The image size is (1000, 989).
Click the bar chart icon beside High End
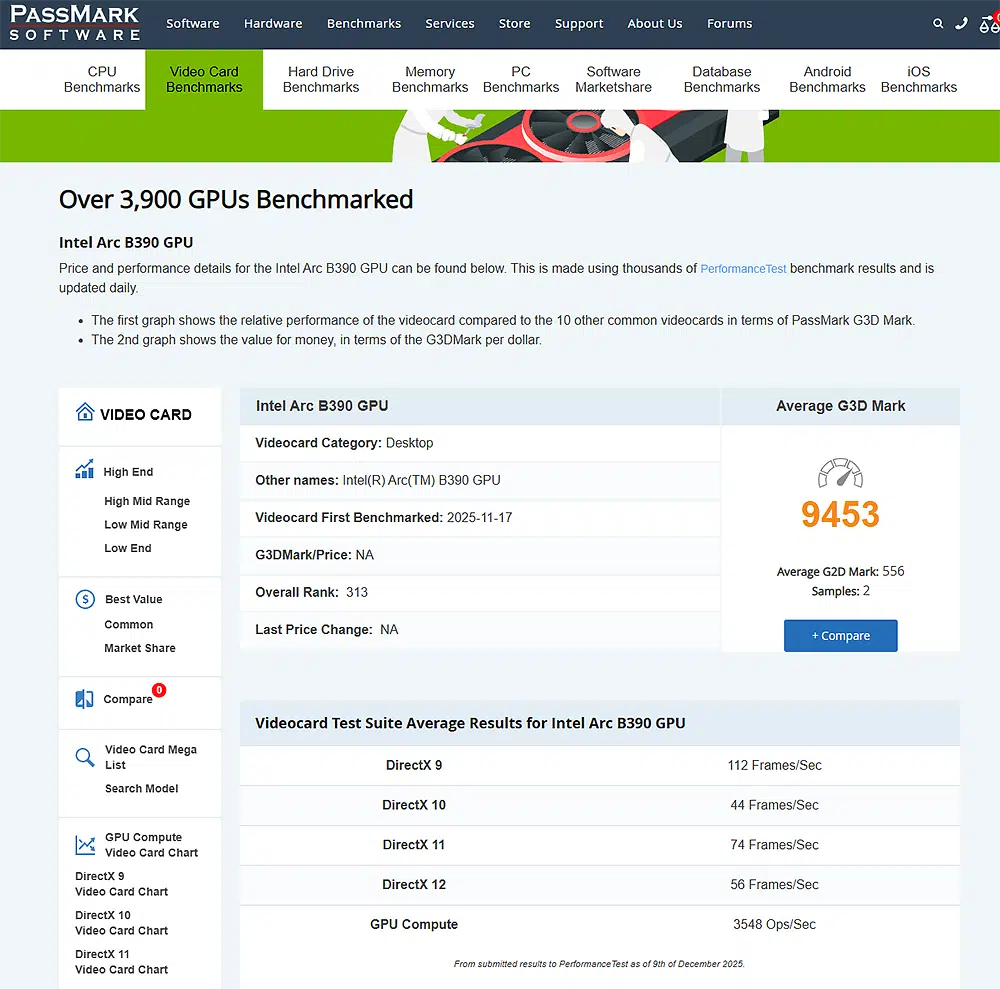pos(84,471)
